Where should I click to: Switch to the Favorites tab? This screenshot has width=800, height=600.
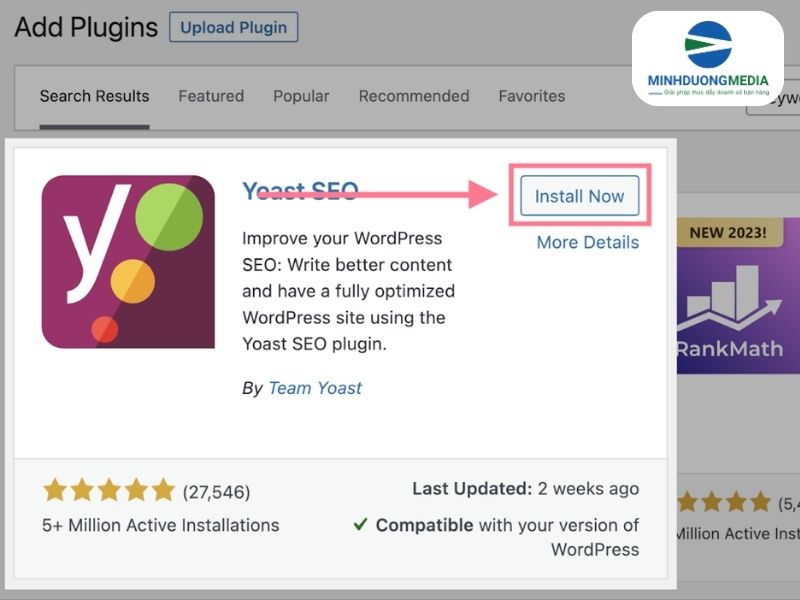point(532,96)
